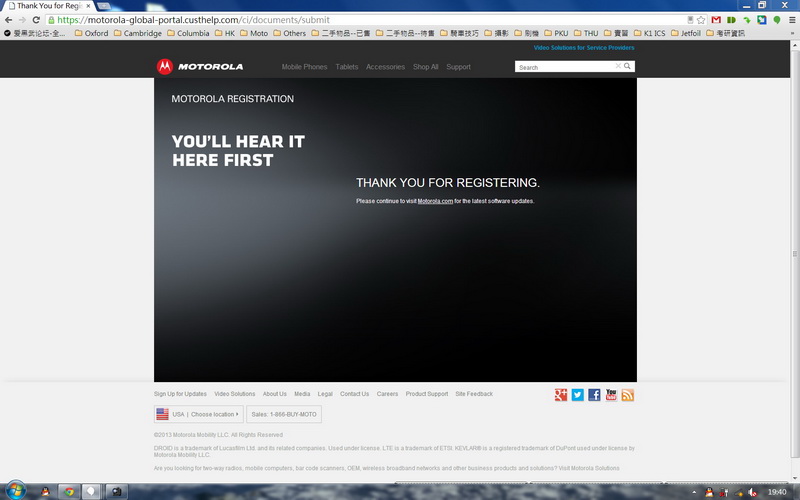Open Tablets nav menu
Image resolution: width=800 pixels, height=500 pixels.
346,67
